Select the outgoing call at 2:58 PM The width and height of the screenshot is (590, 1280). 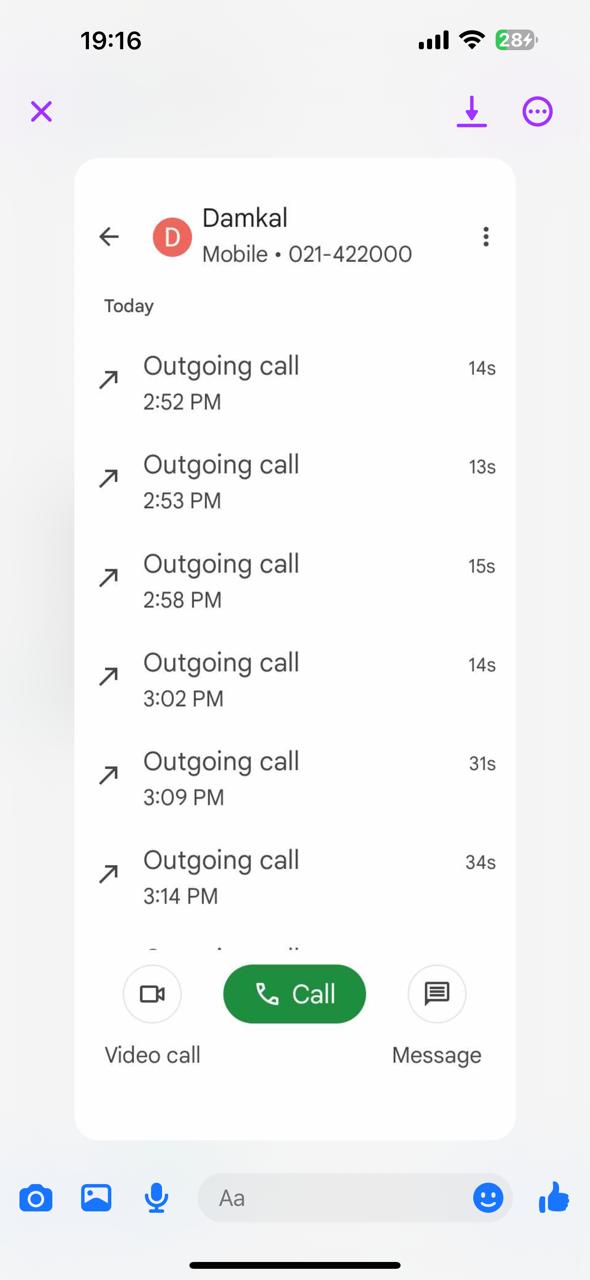[x=295, y=580]
